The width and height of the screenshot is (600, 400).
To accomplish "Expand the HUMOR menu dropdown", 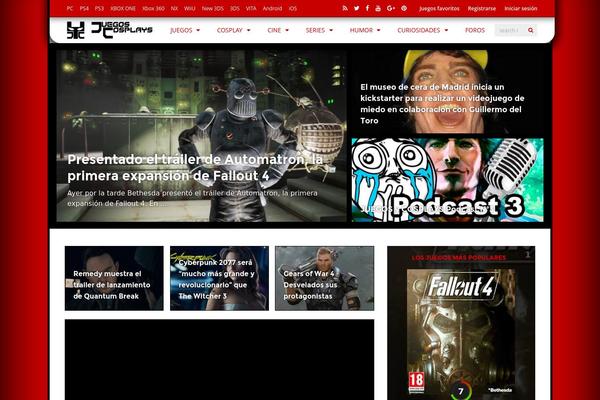I will point(365,30).
